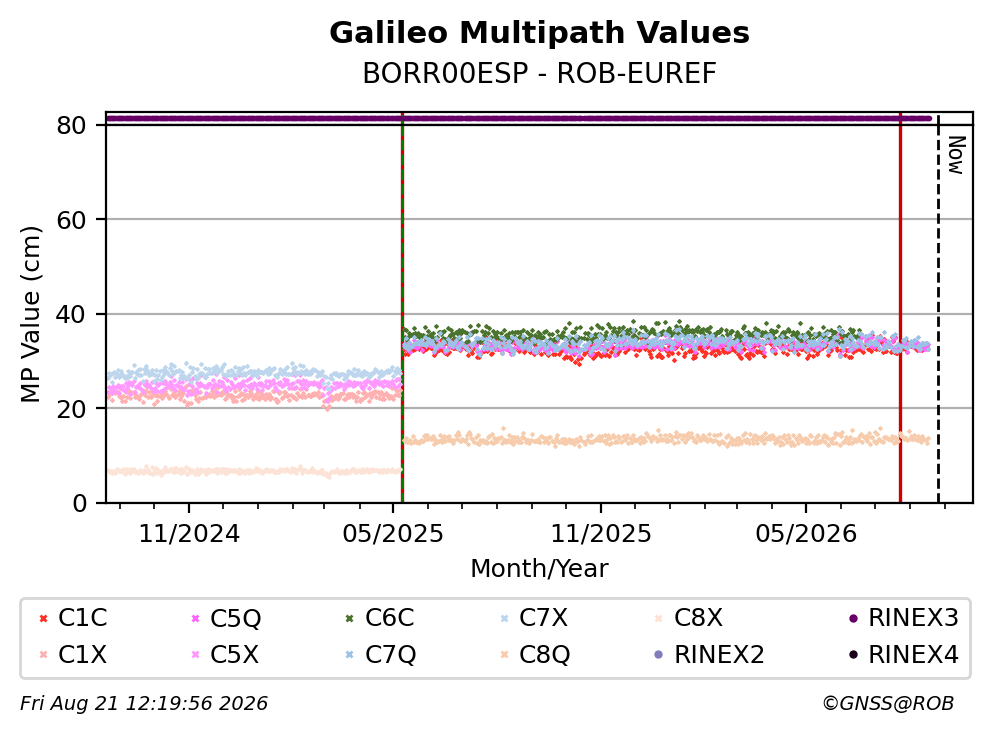This screenshot has height=734, width=993.
Task: Click the 11/2025 x-axis tick label
Action: click(600, 534)
